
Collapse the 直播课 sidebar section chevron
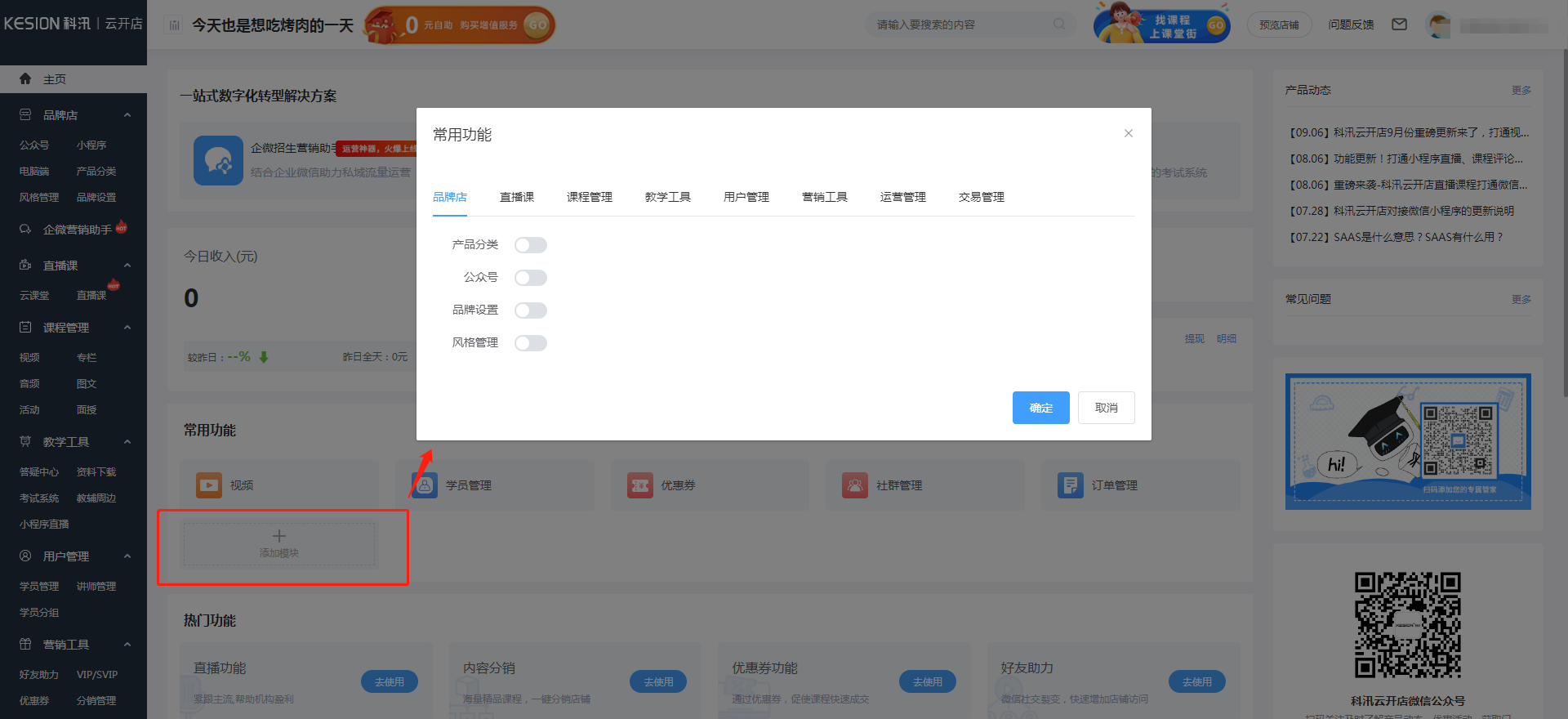(x=127, y=266)
